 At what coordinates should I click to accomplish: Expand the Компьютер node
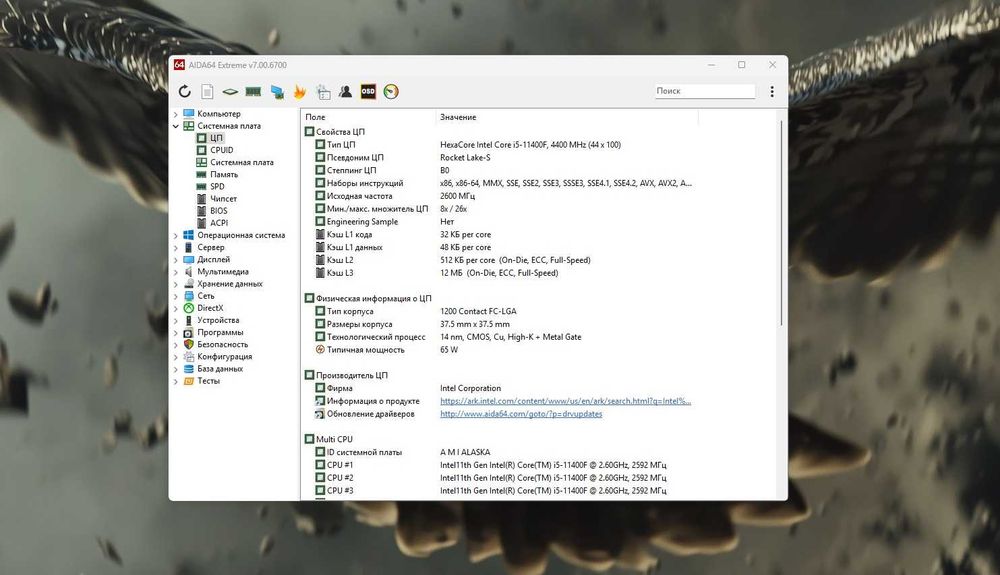[x=176, y=114]
